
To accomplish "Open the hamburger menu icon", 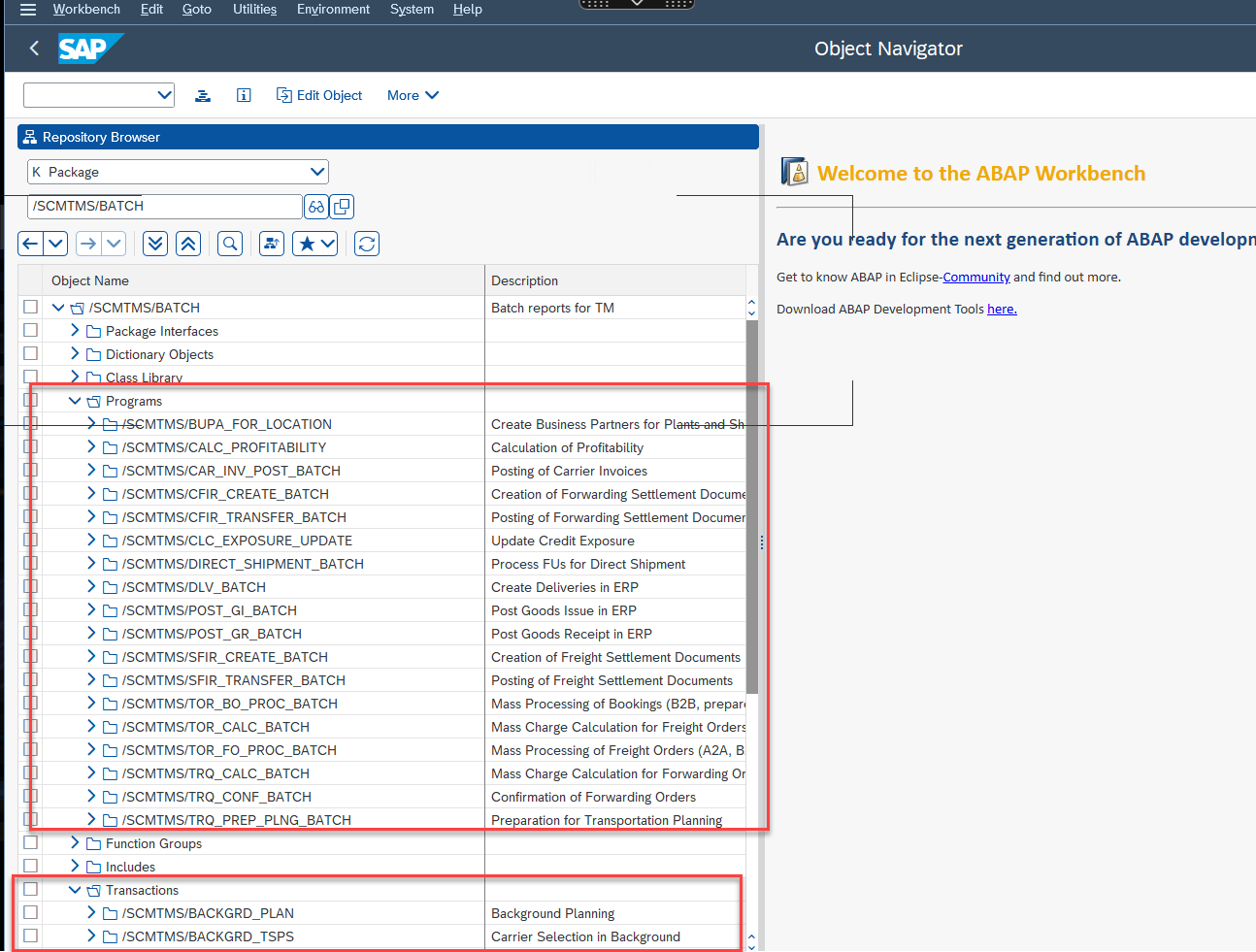I will (27, 10).
